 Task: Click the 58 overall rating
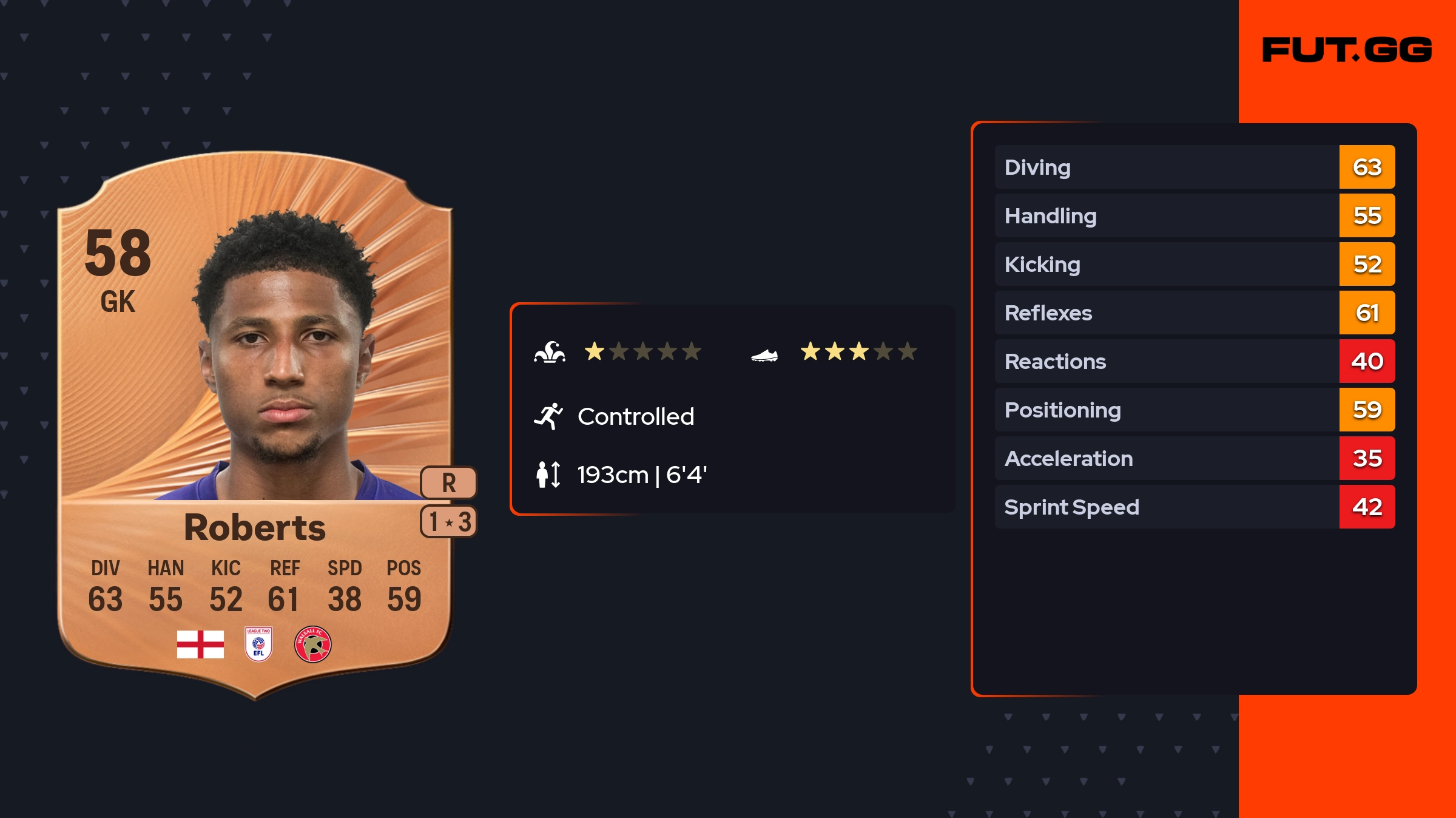118,252
